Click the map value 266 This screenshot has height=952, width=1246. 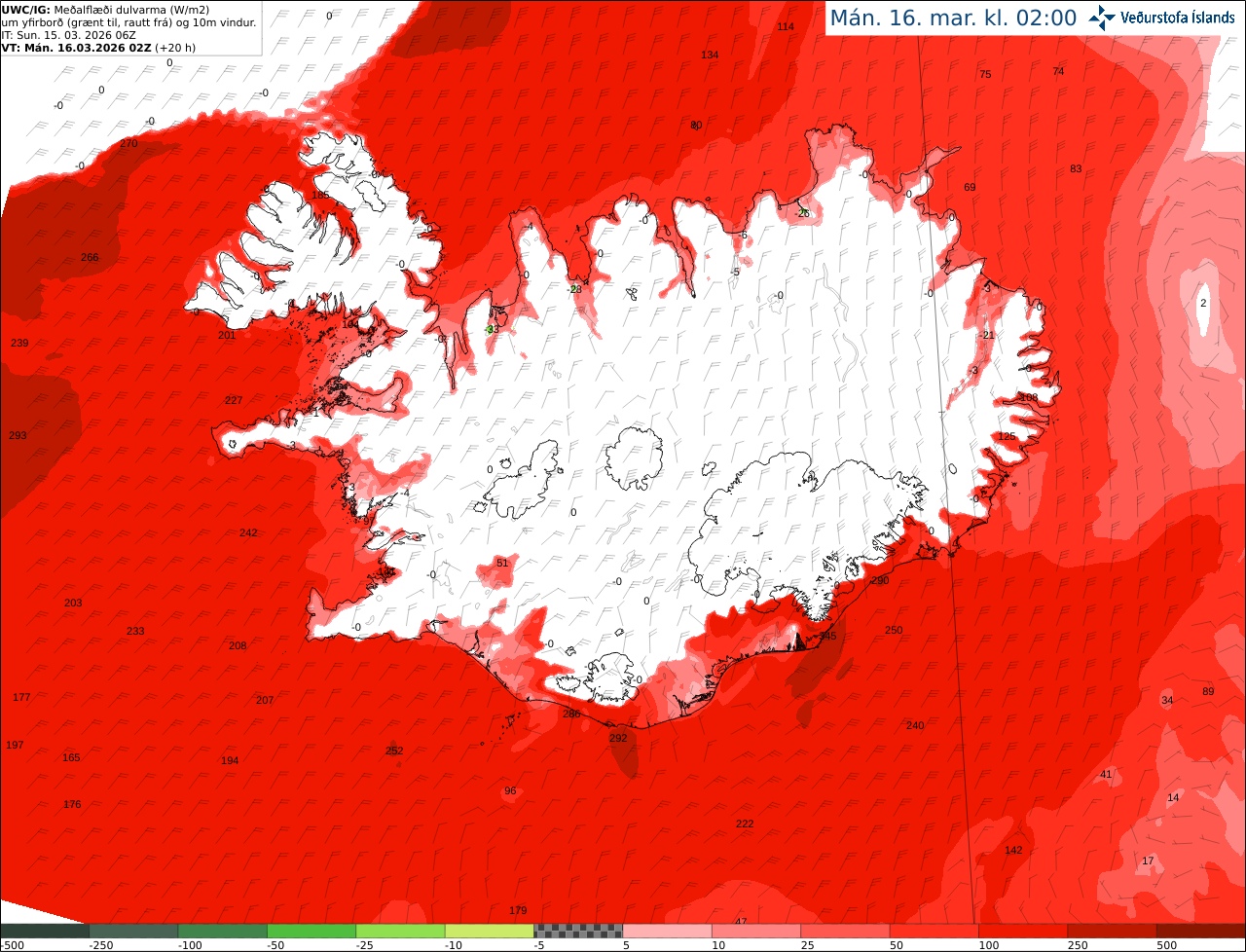click(x=90, y=257)
